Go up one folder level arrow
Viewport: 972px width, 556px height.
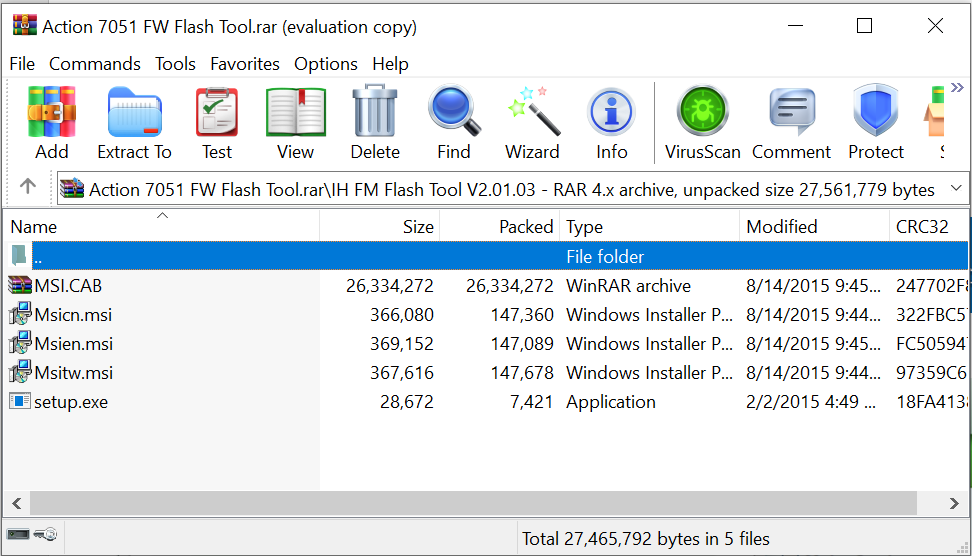click(x=27, y=186)
